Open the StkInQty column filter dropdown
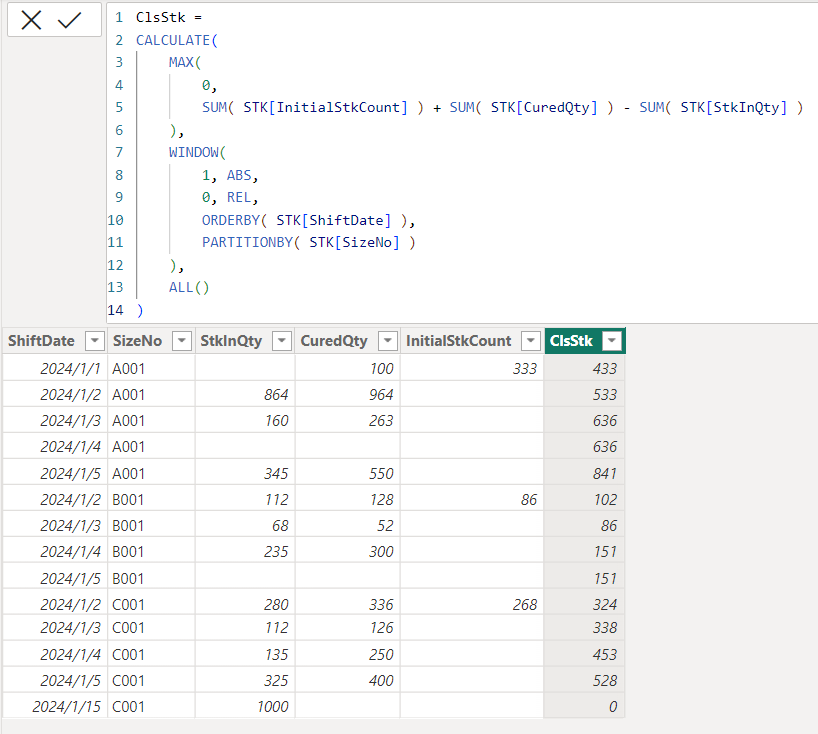This screenshot has width=818, height=734. click(282, 341)
